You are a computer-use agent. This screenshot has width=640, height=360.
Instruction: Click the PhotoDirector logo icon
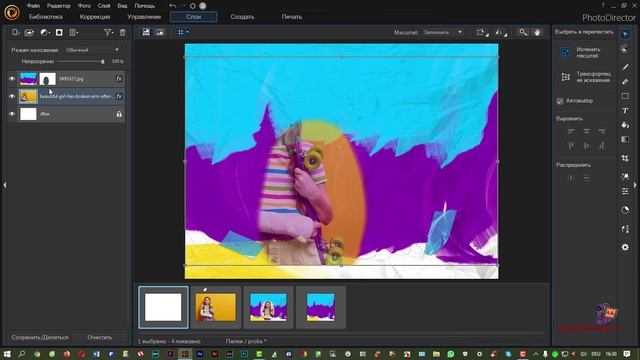11,12
